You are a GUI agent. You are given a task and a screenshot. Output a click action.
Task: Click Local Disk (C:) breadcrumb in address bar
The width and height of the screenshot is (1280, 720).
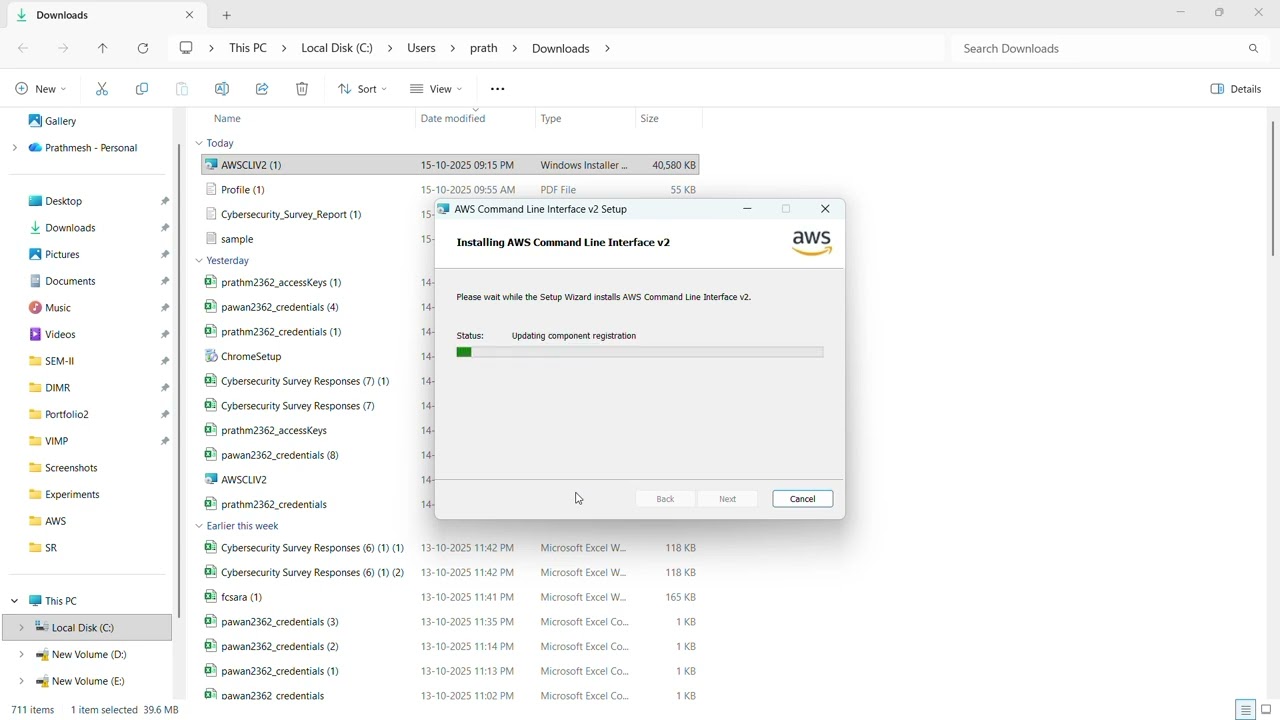pyautogui.click(x=337, y=48)
